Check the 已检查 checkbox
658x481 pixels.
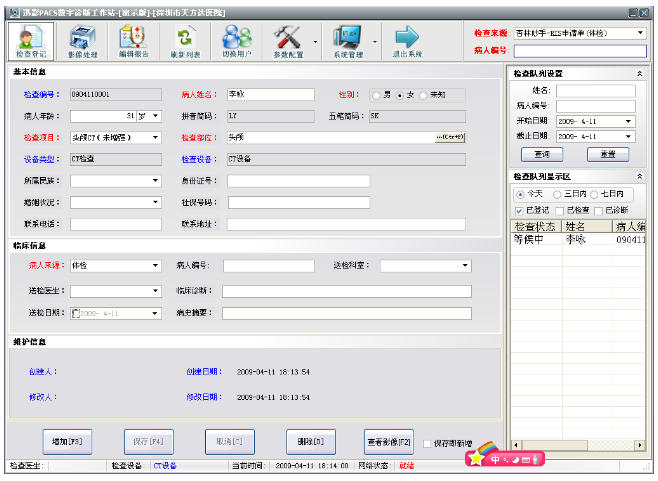[x=560, y=211]
